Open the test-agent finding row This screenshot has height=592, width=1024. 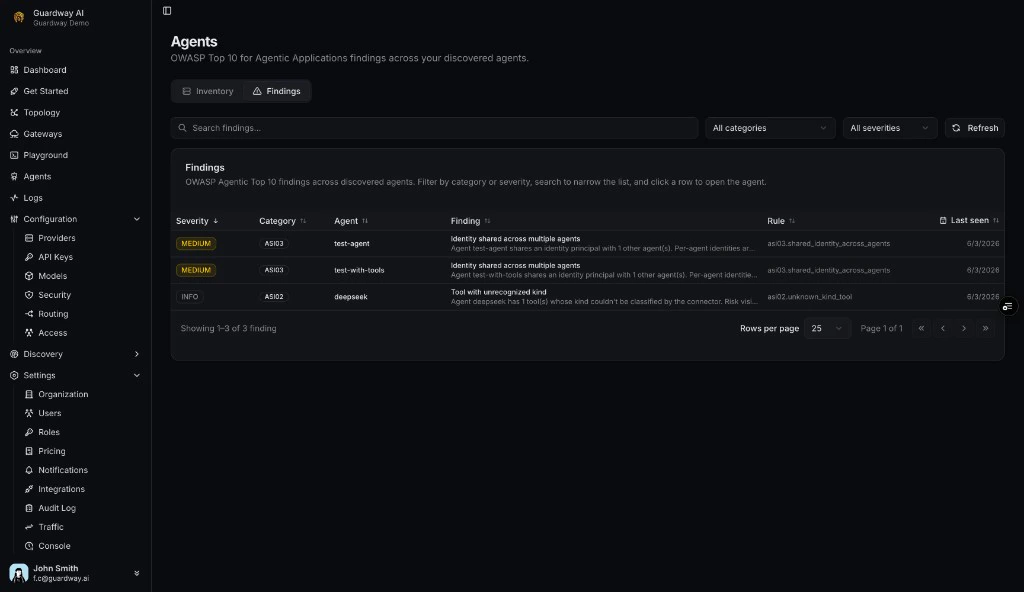(x=587, y=244)
